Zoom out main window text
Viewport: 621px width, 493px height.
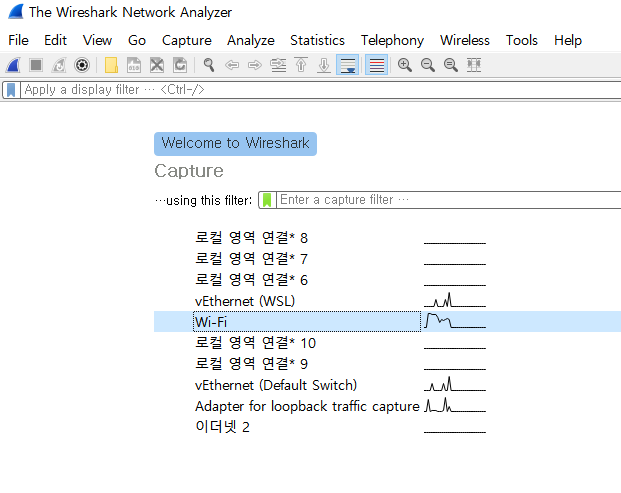428,65
